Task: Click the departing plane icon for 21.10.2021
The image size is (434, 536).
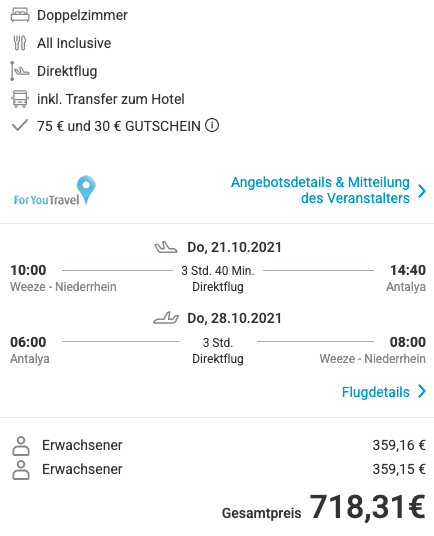Action: pyautogui.click(x=166, y=247)
